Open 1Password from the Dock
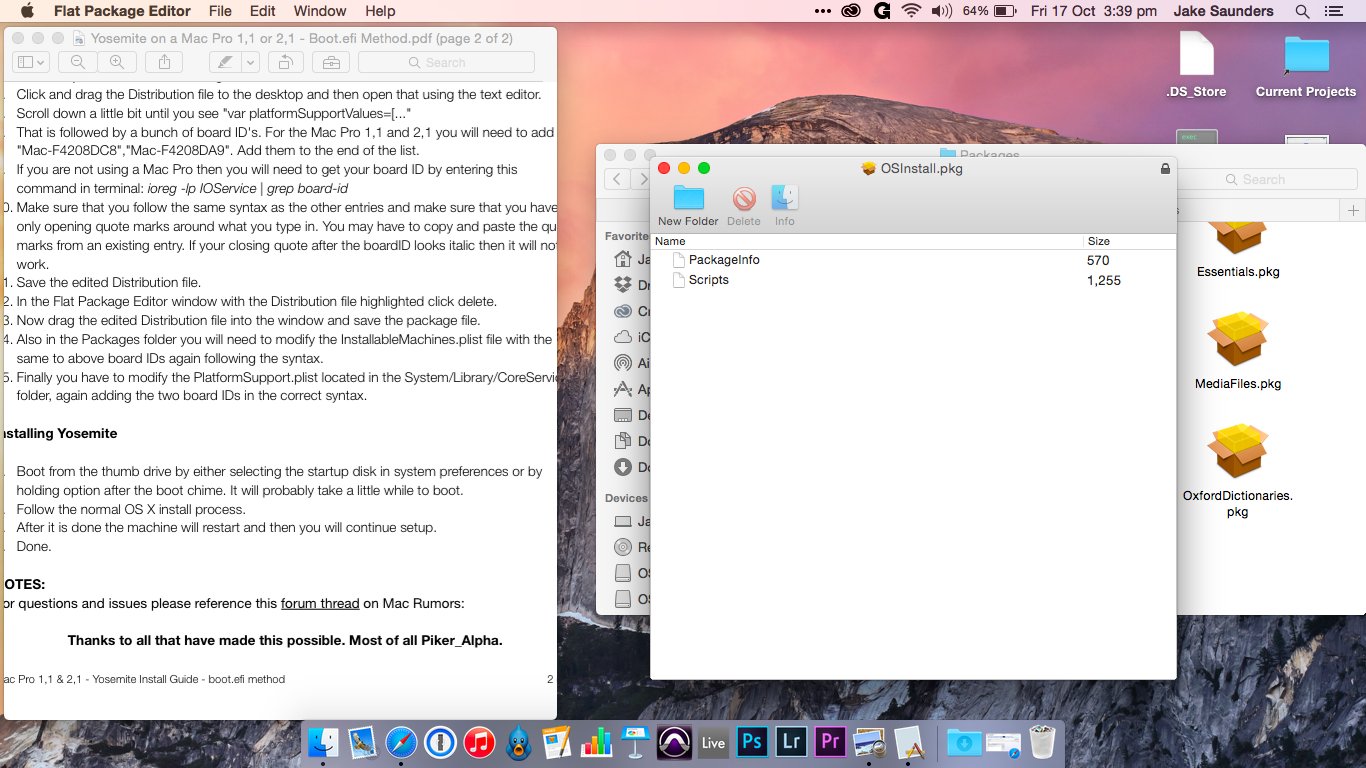The image size is (1366, 768). pos(440,742)
